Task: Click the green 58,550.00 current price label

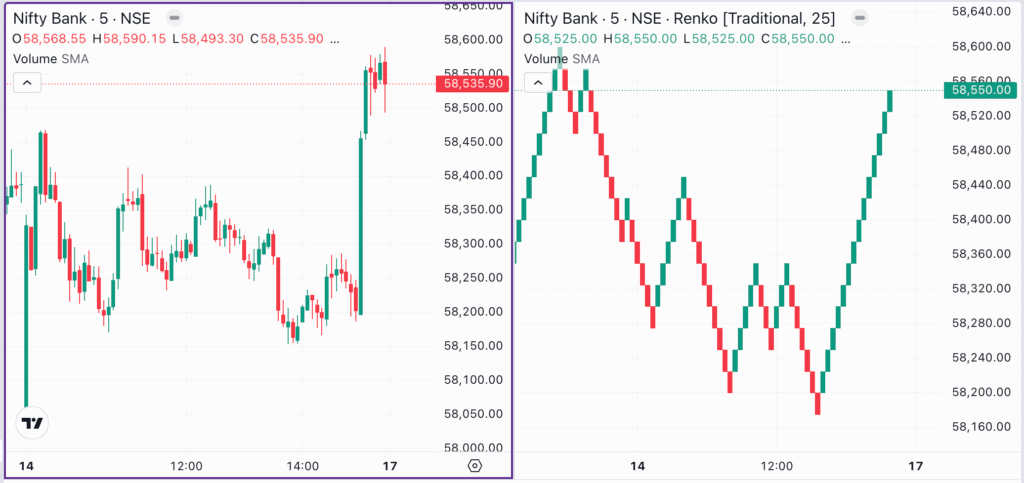Action: 984,90
